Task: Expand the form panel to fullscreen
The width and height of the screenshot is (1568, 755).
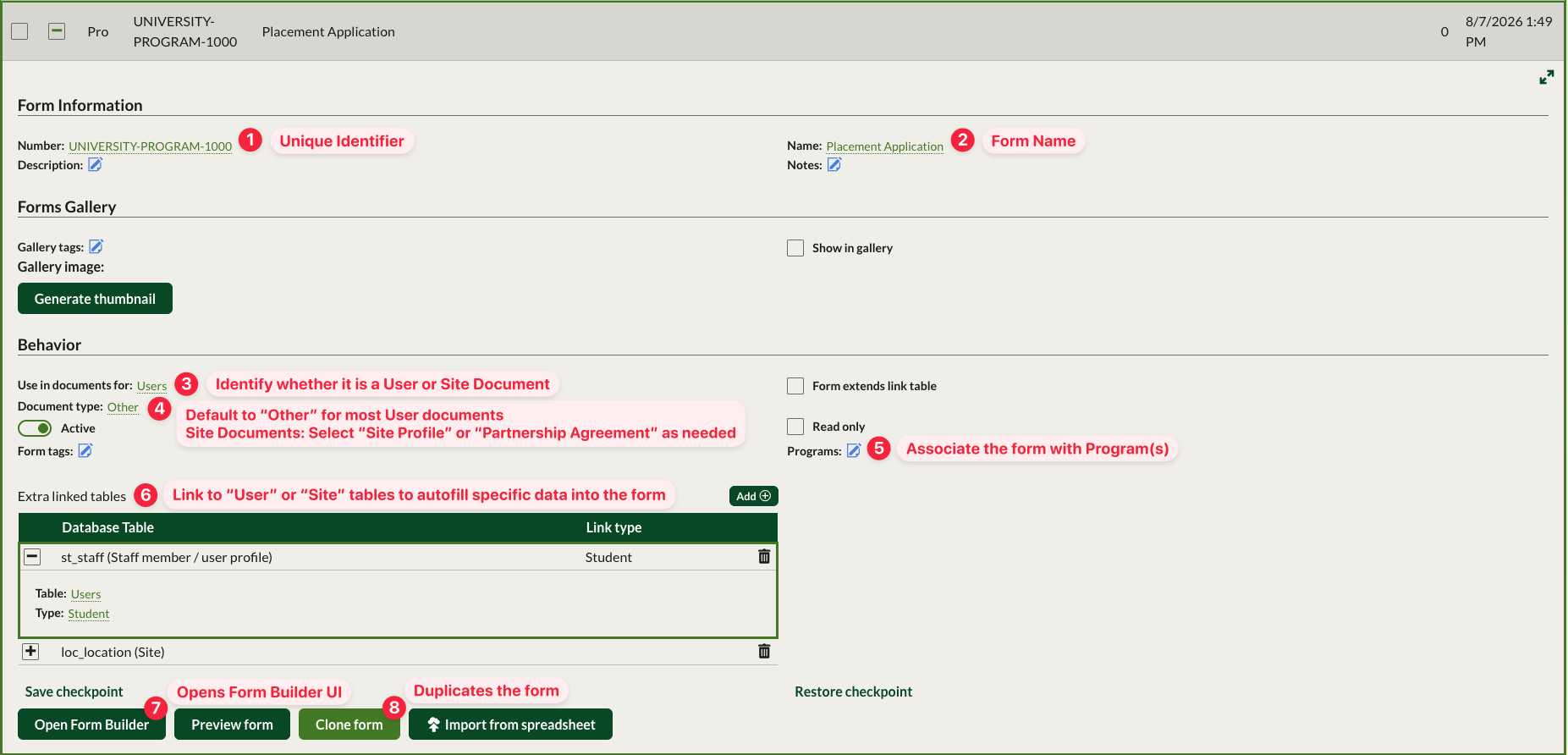Action: point(1547,77)
